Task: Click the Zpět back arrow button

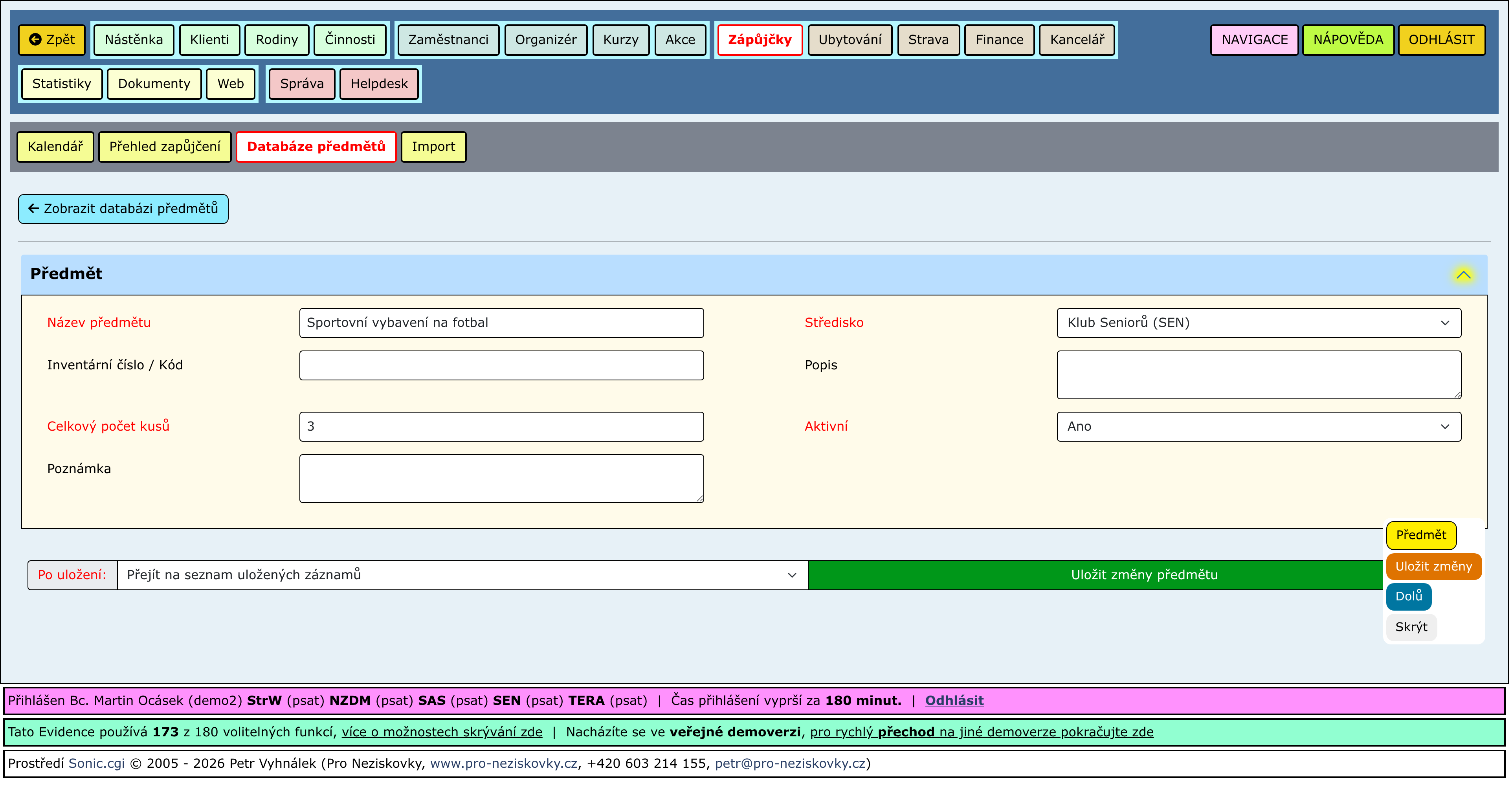Action: tap(51, 40)
